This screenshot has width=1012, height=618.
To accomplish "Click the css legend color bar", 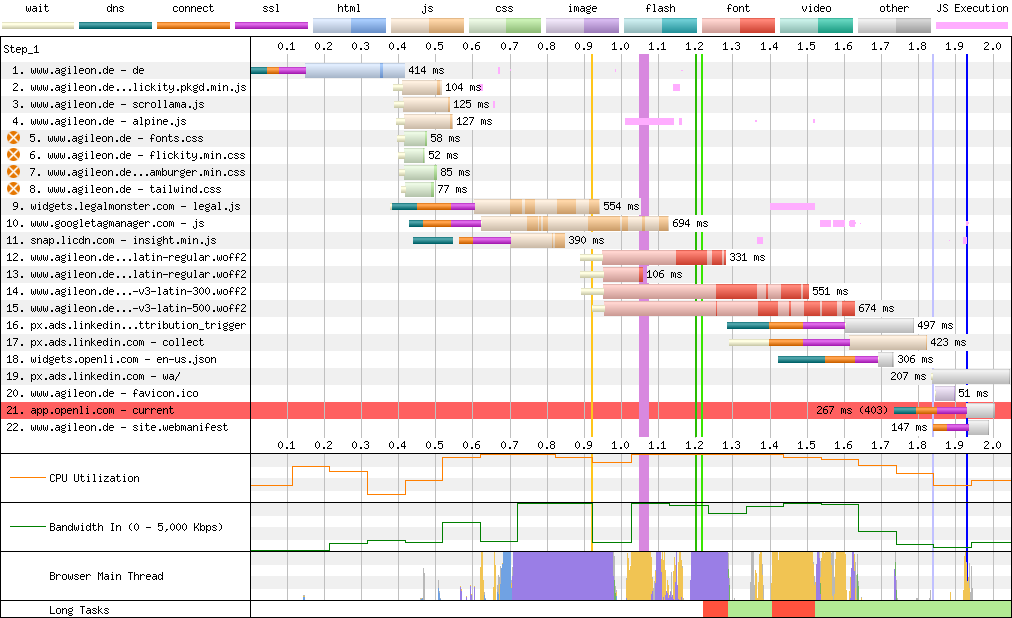I will 505,26.
